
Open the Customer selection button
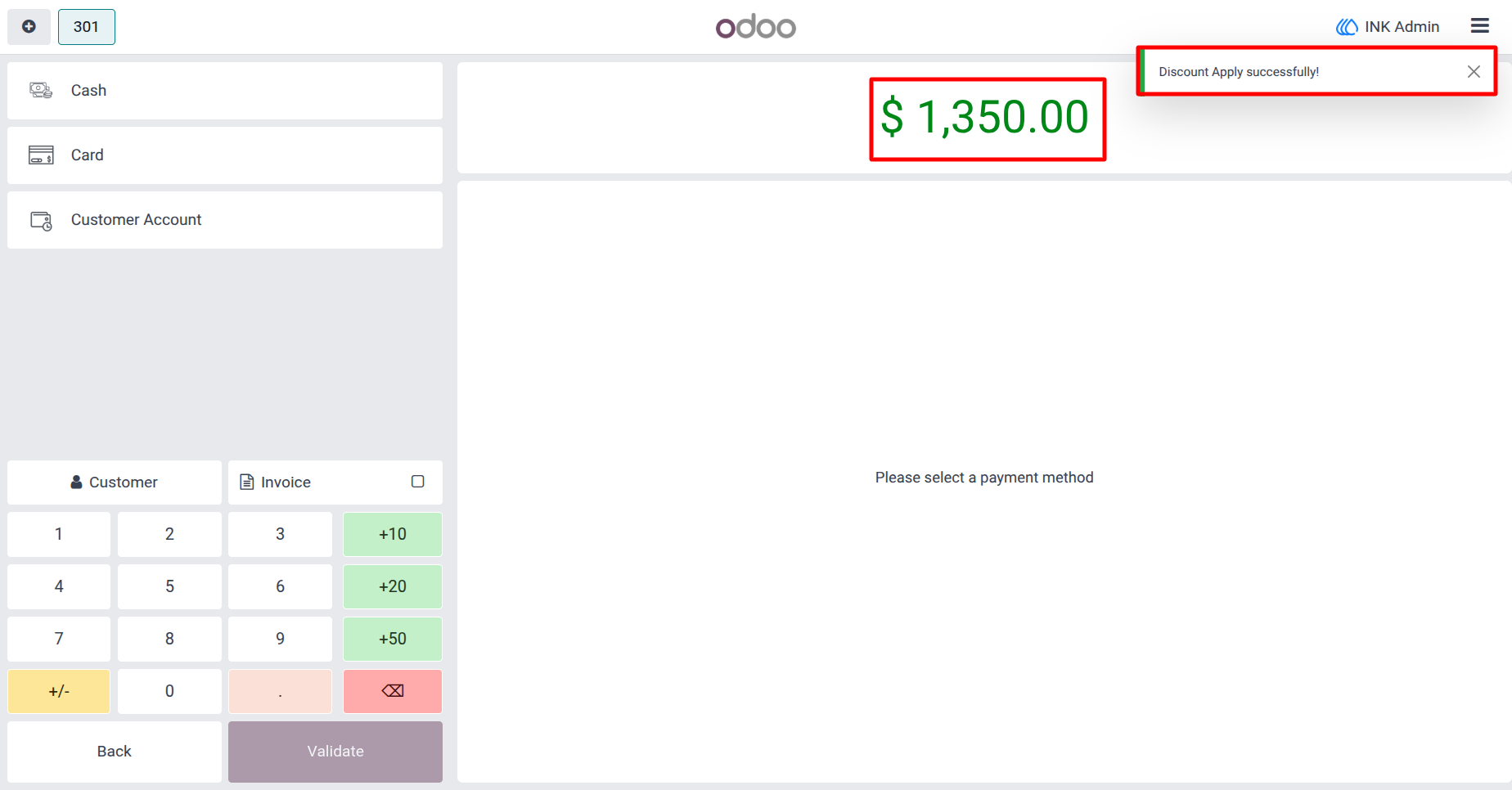tap(115, 483)
